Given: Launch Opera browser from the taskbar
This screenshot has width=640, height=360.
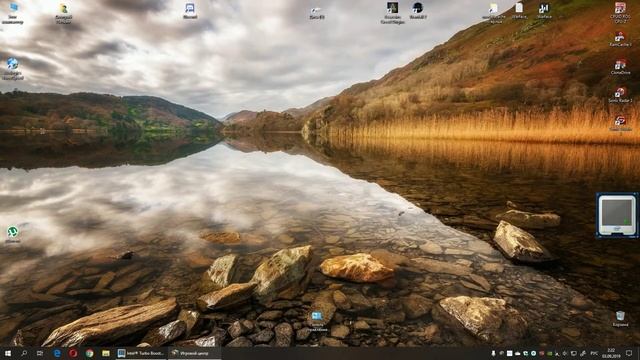Looking at the screenshot, I should pos(73,353).
